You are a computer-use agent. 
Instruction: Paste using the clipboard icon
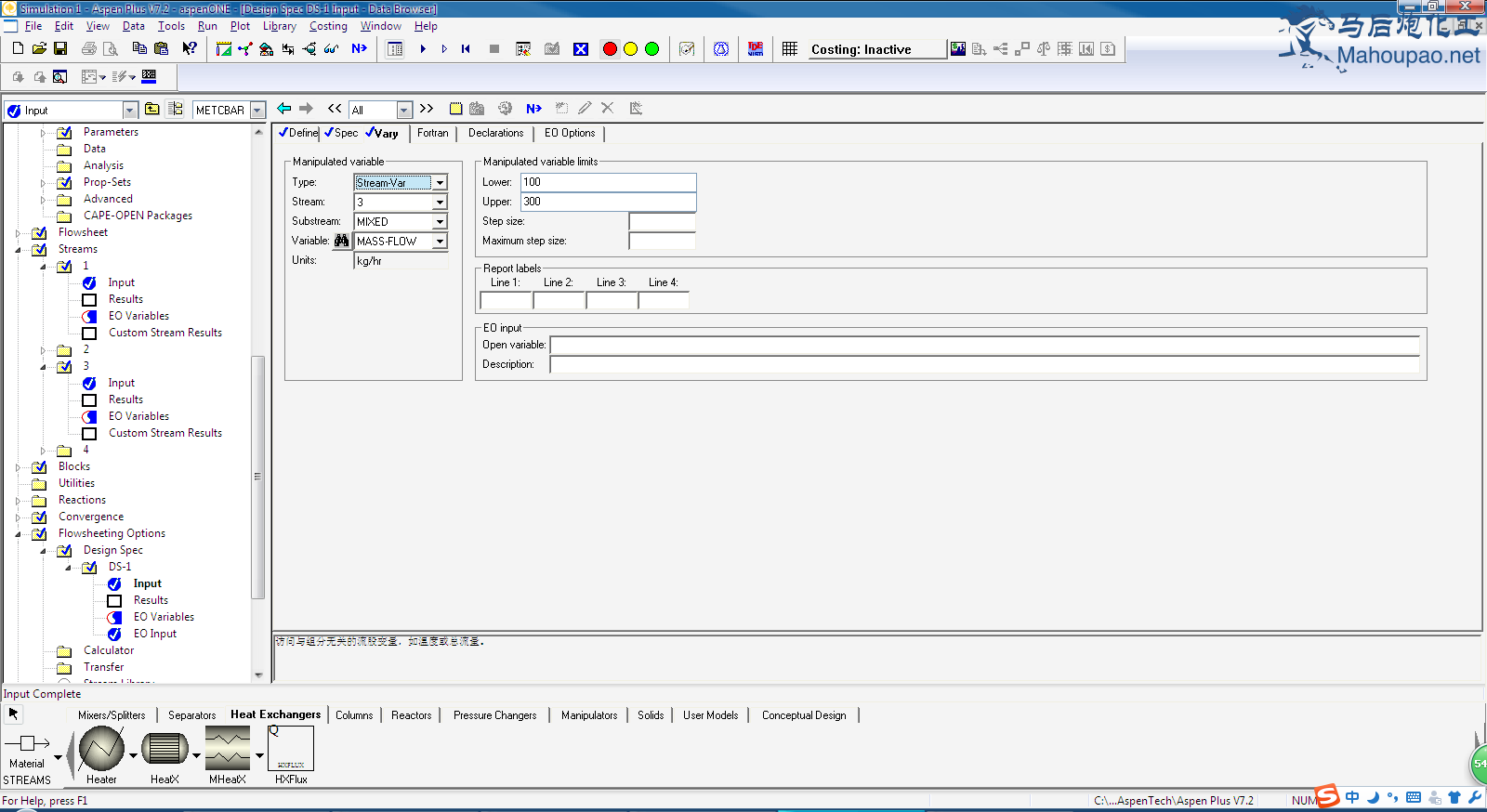click(x=161, y=48)
